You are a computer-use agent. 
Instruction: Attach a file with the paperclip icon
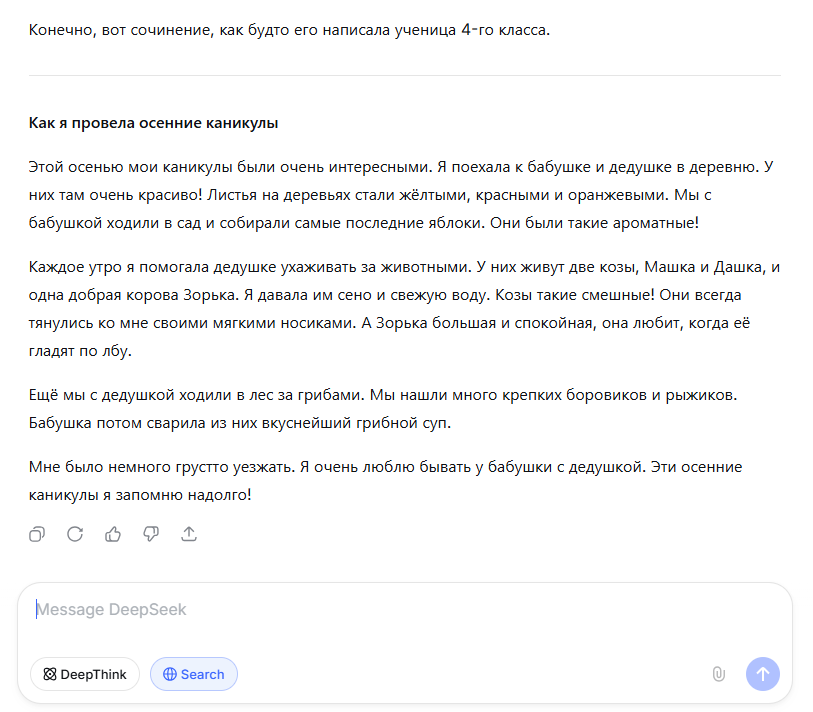[718, 674]
